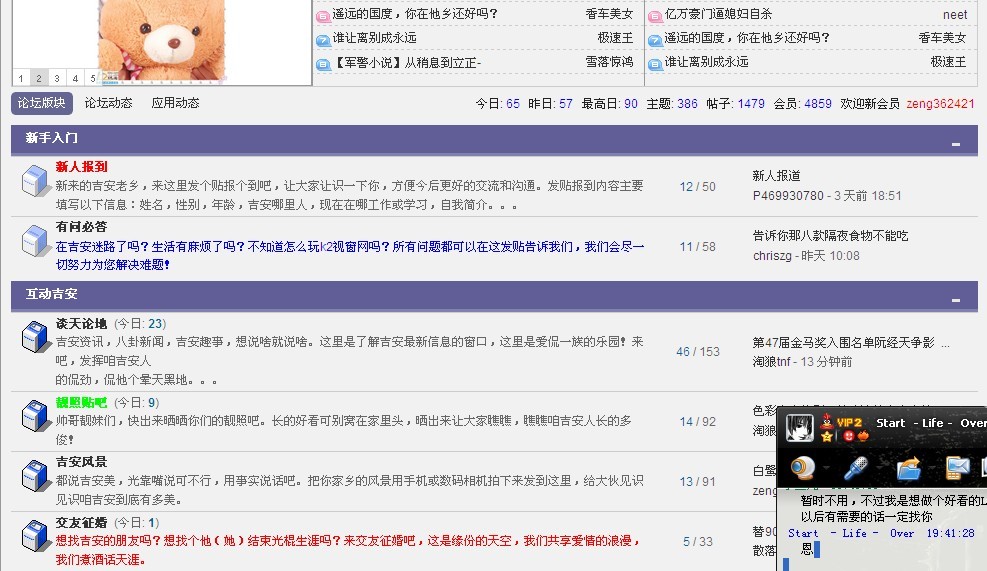Click the forum icon beside 有问必答

click(35, 241)
